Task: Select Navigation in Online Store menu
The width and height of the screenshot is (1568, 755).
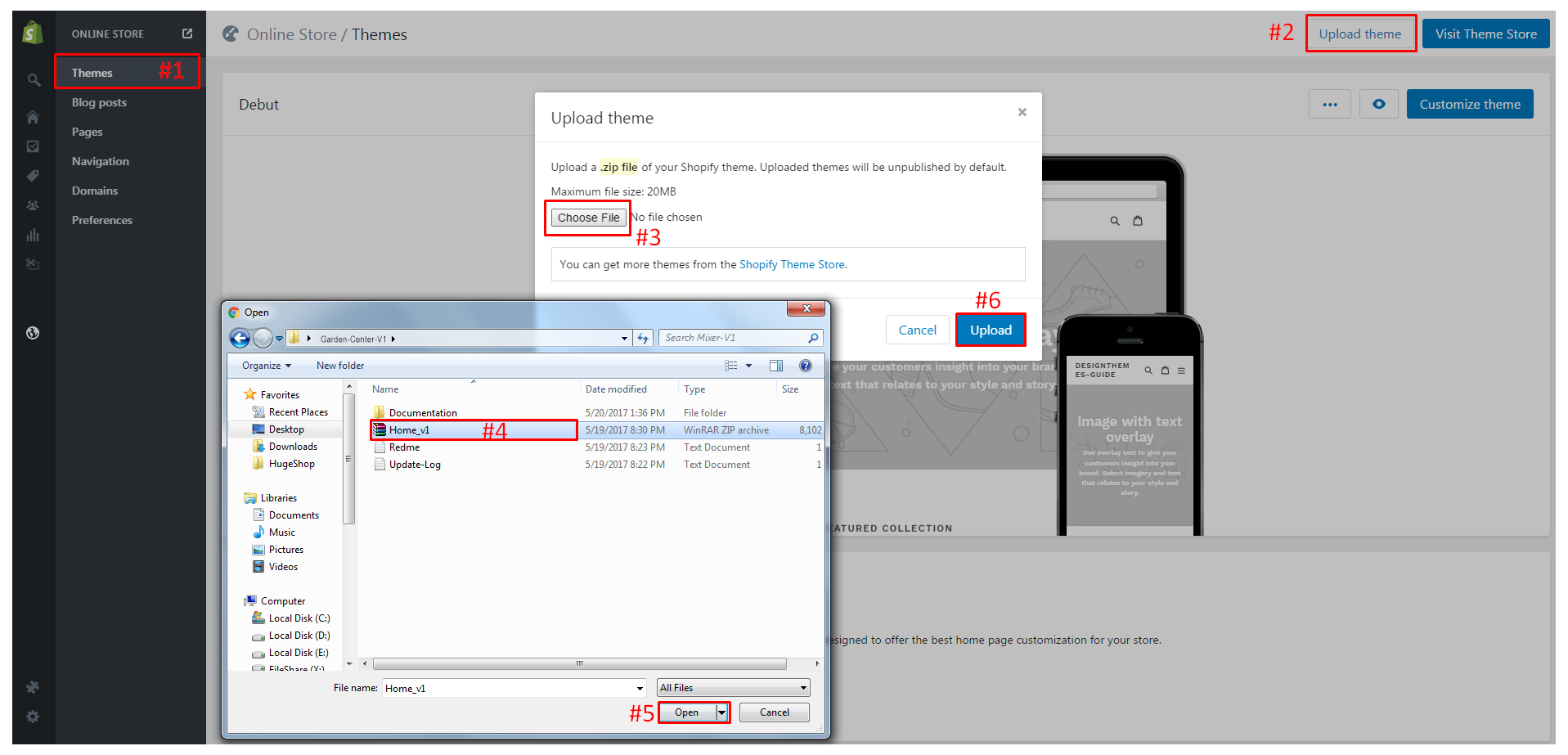Action: click(x=100, y=161)
